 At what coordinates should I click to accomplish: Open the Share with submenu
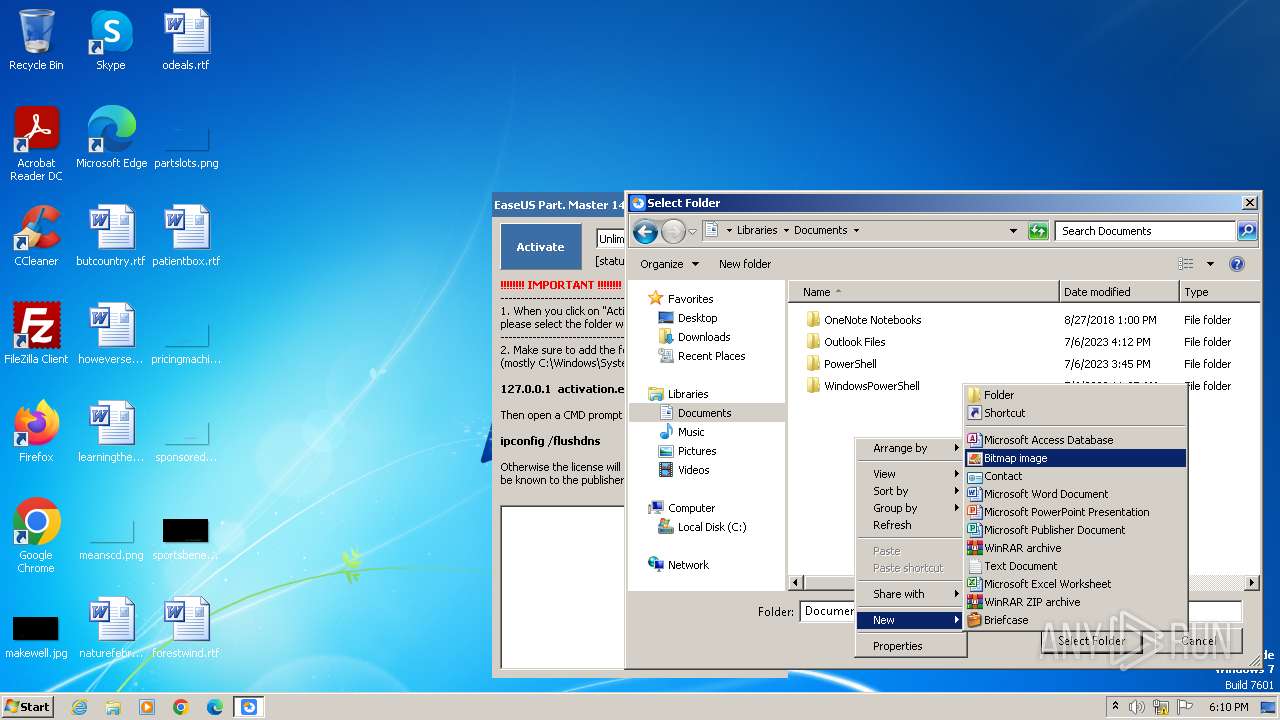pyautogui.click(x=911, y=594)
